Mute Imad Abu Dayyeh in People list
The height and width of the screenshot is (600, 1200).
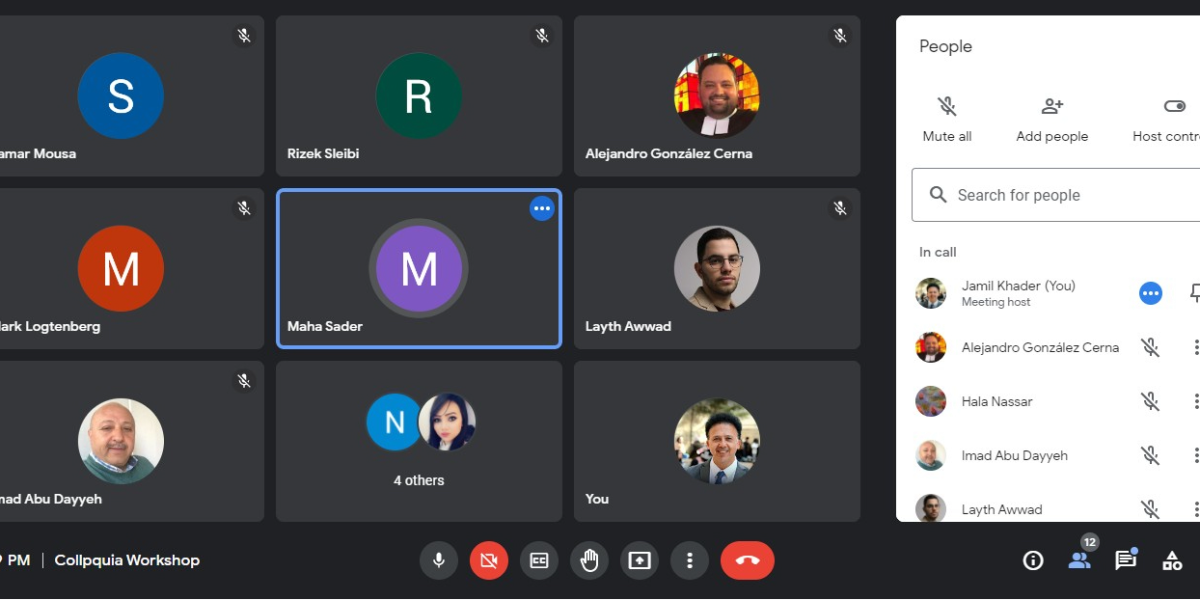pyautogui.click(x=1151, y=455)
